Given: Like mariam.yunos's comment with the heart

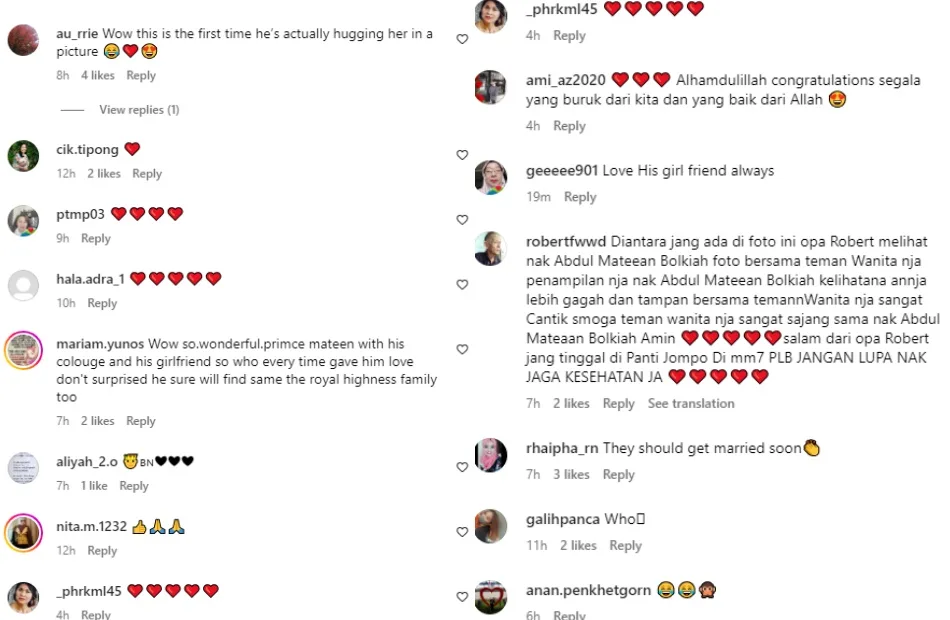Looking at the screenshot, I should [x=462, y=350].
